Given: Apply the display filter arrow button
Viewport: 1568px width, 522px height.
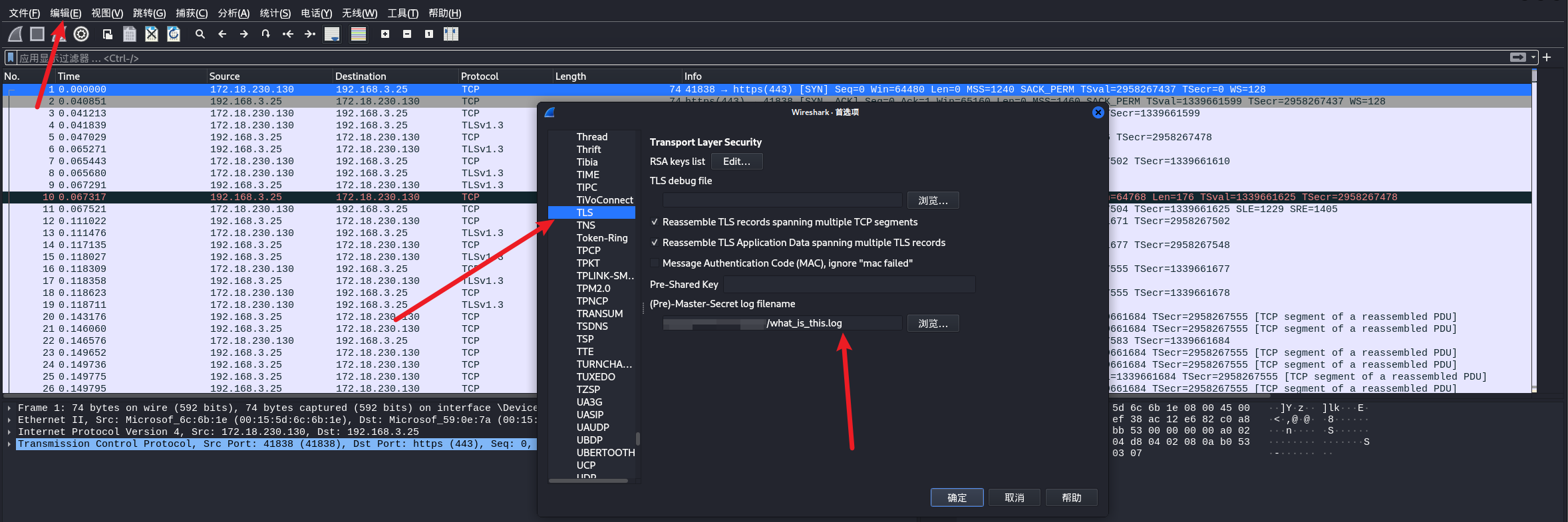Looking at the screenshot, I should click(x=1518, y=57).
